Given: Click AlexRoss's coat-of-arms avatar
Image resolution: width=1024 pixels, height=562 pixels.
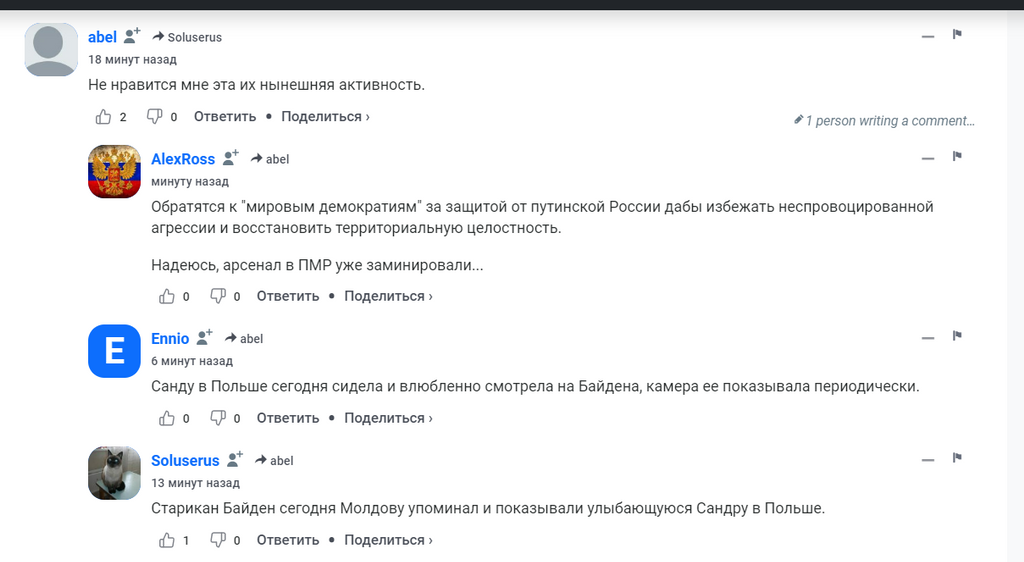Looking at the screenshot, I should click(114, 171).
